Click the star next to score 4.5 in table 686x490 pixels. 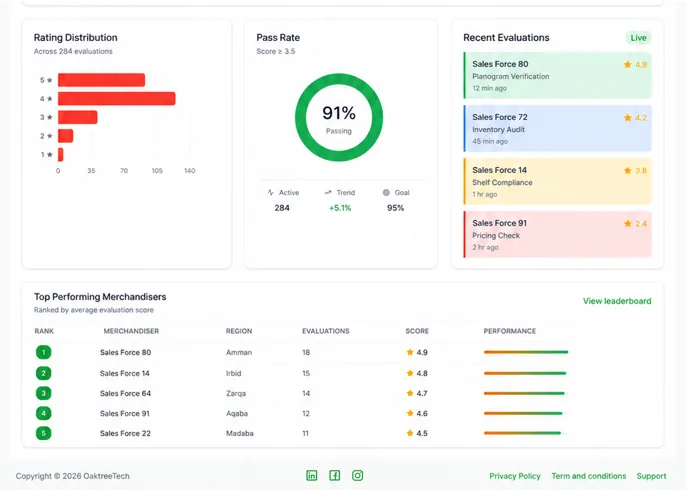[410, 433]
